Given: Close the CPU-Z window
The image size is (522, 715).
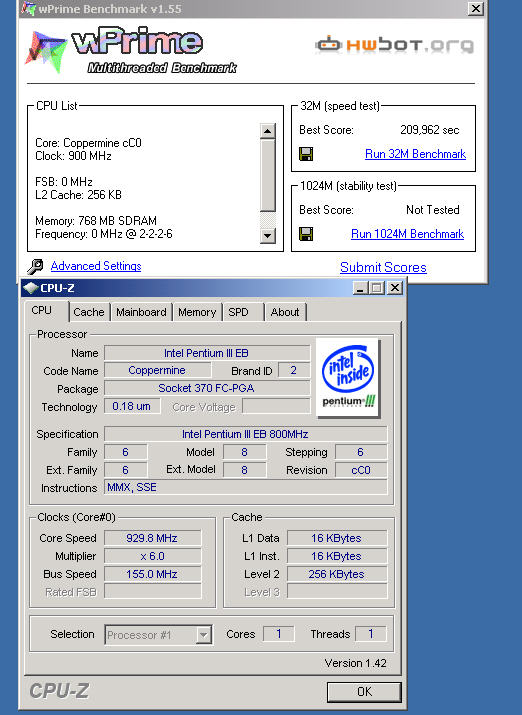Looking at the screenshot, I should (x=395, y=288).
